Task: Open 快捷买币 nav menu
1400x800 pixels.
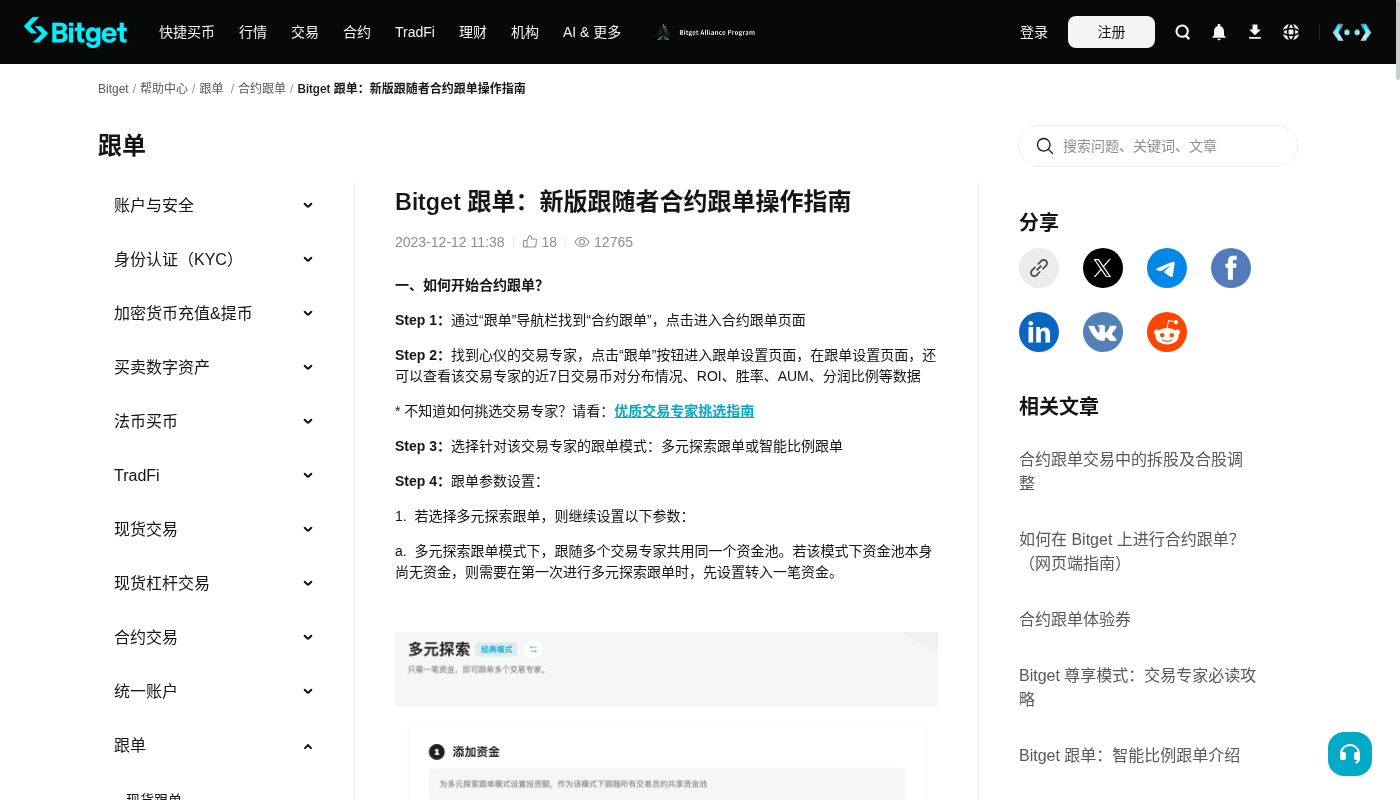Action: click(187, 32)
